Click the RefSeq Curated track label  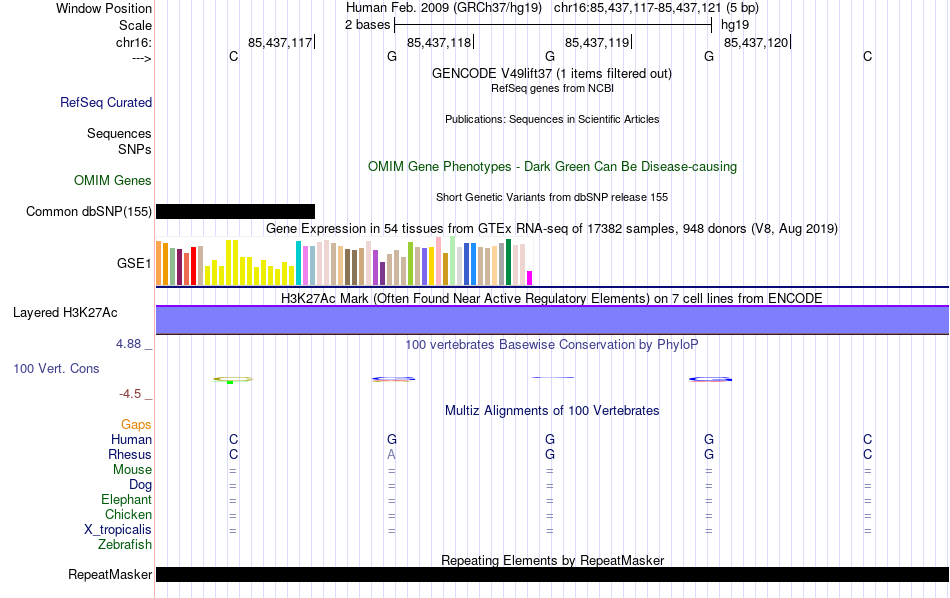coord(106,102)
